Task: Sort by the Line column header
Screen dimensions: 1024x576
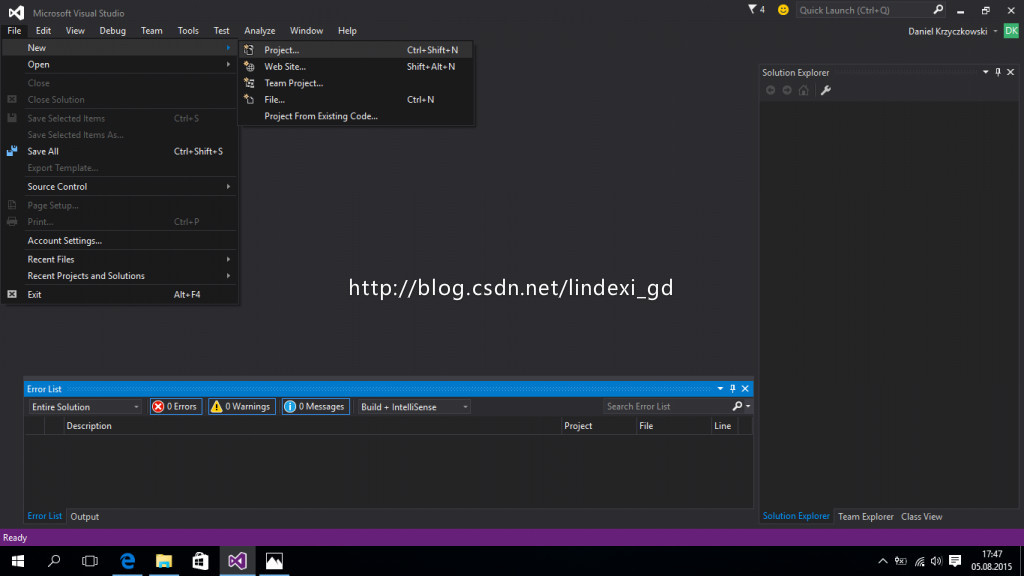Action: pos(724,426)
